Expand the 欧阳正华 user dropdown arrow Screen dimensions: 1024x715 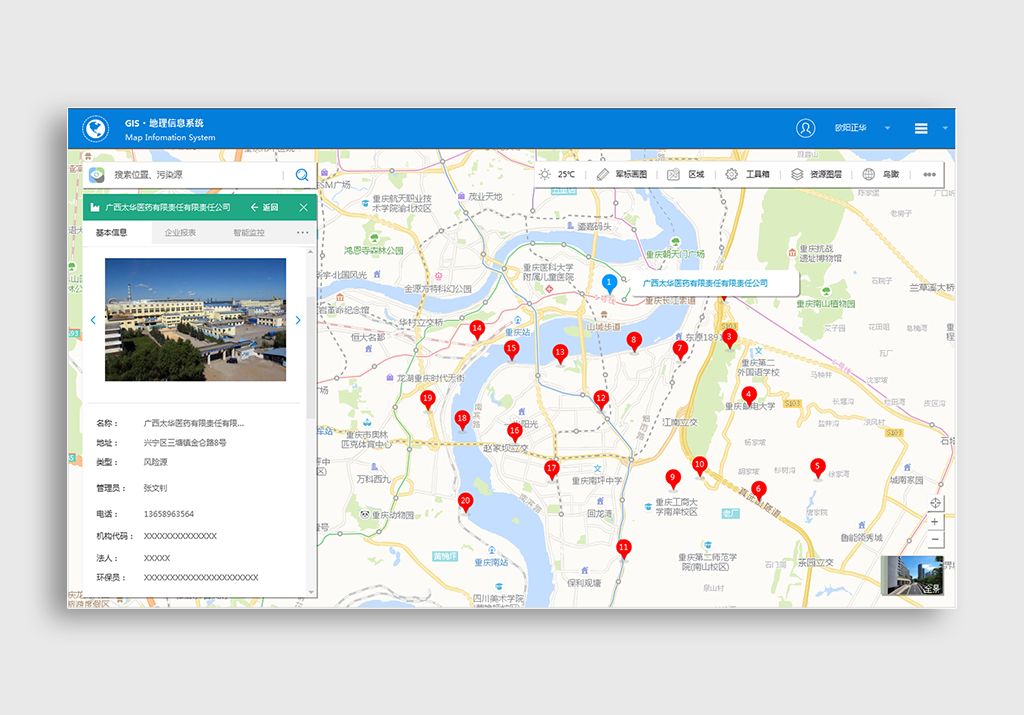(x=887, y=128)
